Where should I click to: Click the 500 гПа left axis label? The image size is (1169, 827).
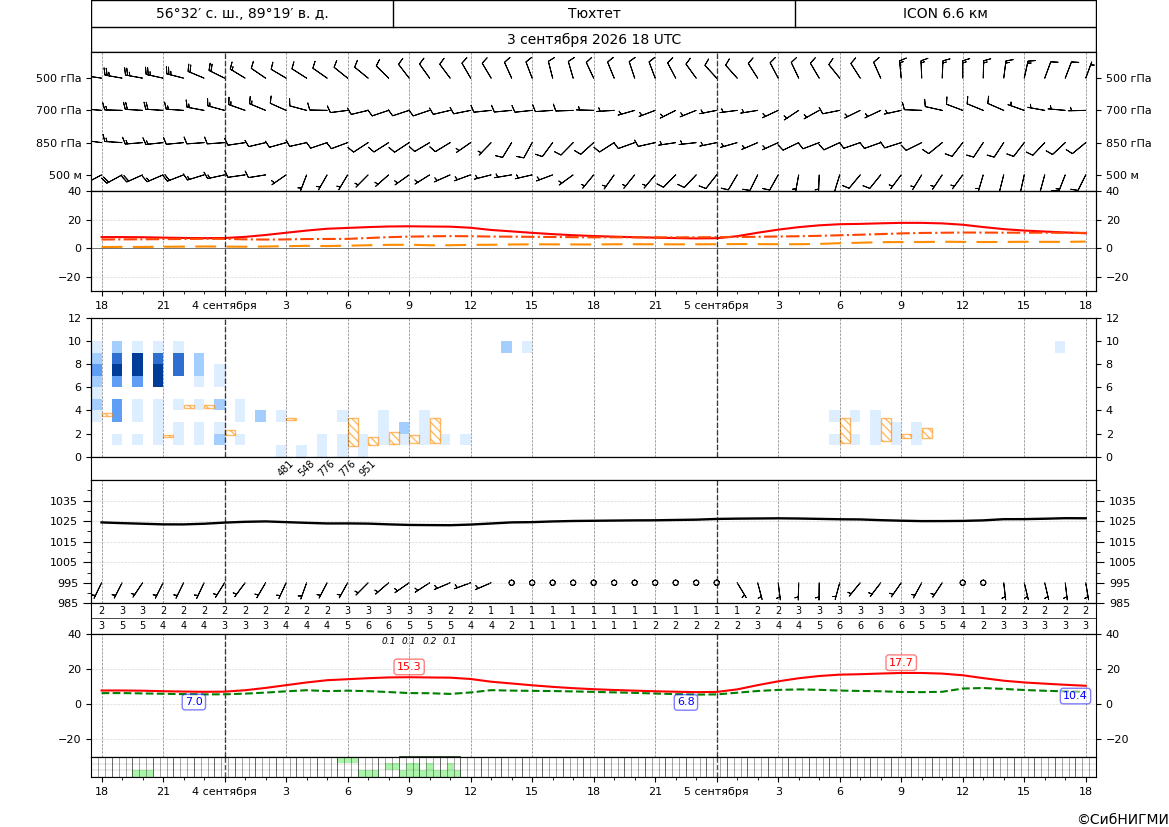point(58,78)
